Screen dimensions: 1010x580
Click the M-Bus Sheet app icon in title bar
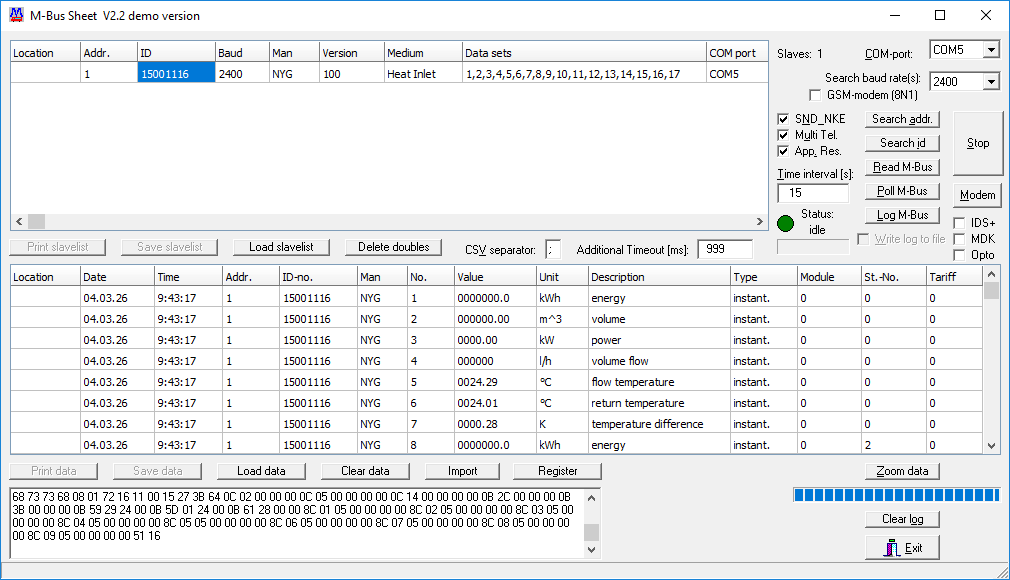[16, 15]
